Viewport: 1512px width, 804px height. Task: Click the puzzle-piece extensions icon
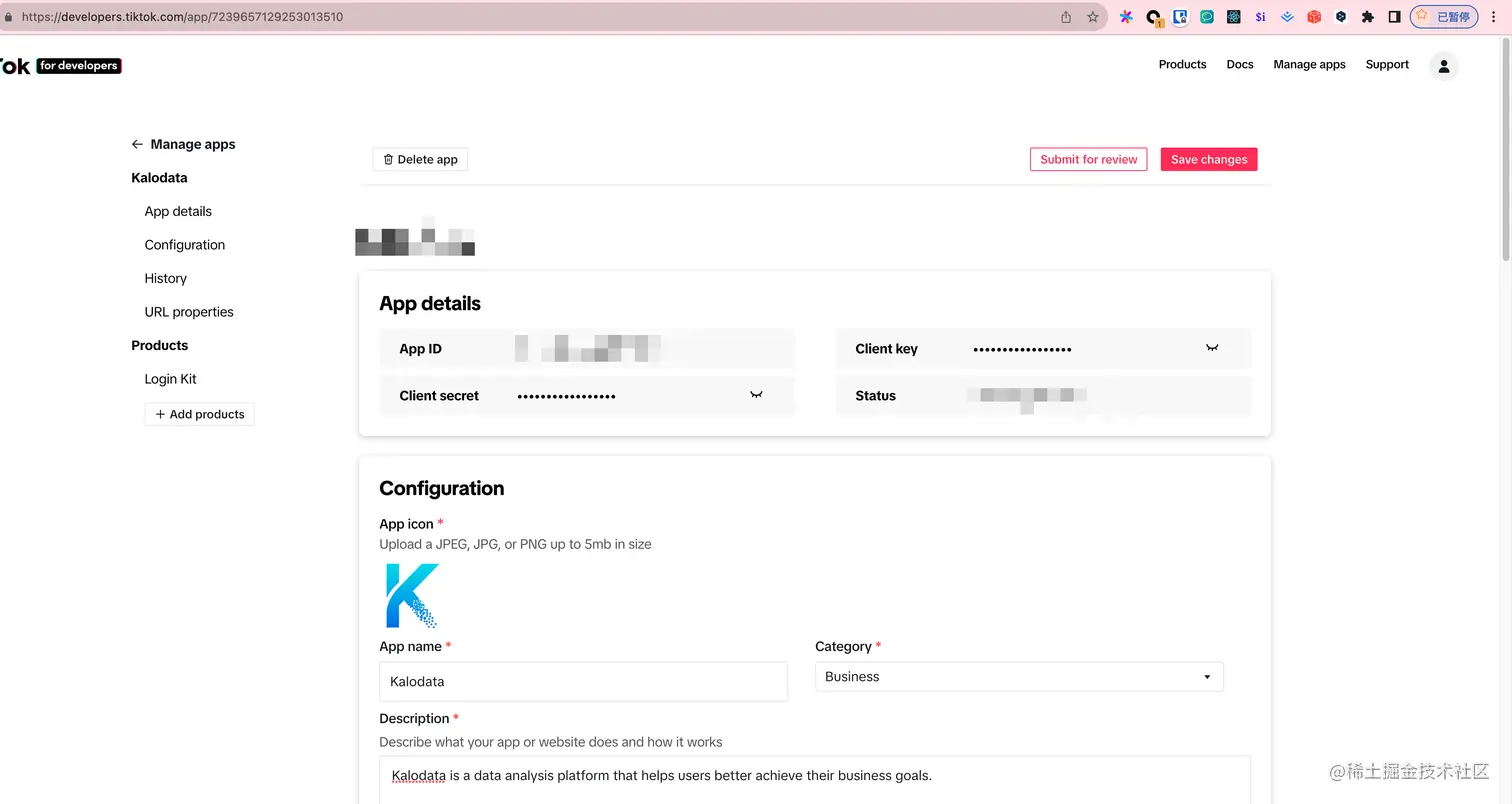click(1368, 17)
